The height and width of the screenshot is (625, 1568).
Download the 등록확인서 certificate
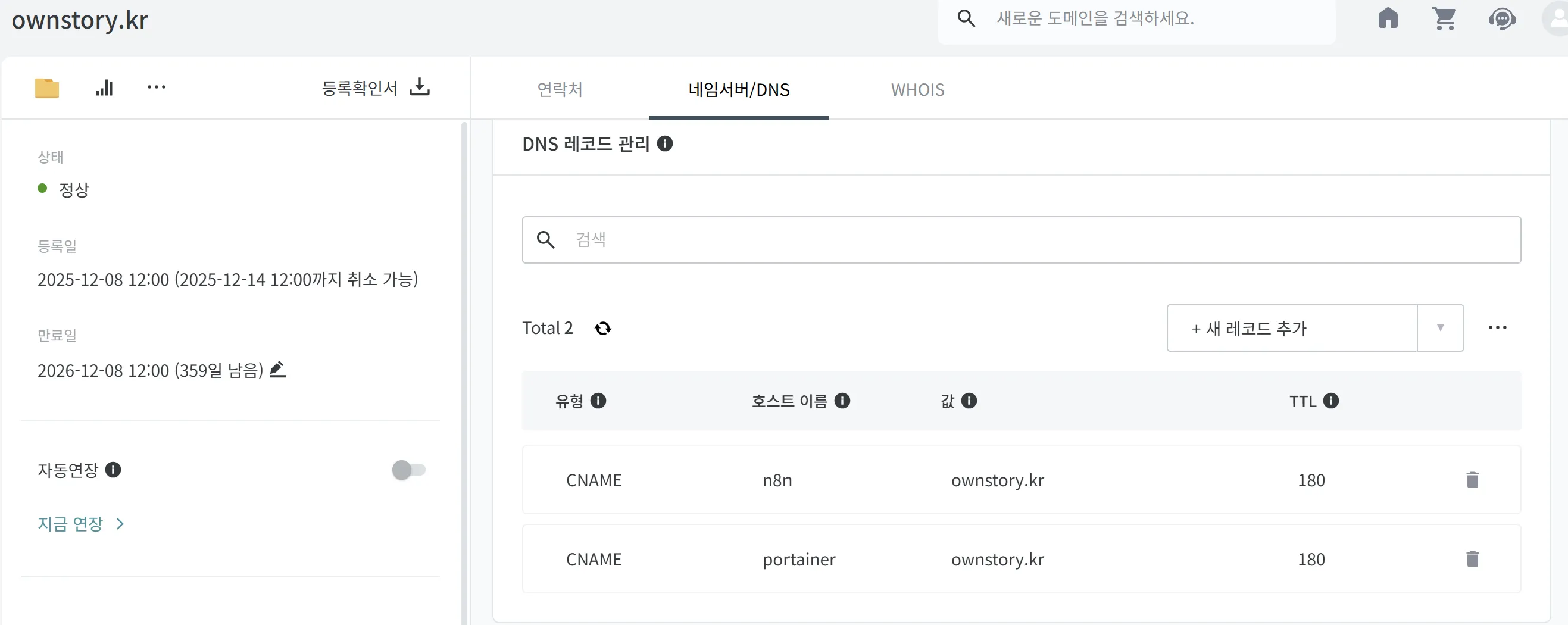pos(420,87)
